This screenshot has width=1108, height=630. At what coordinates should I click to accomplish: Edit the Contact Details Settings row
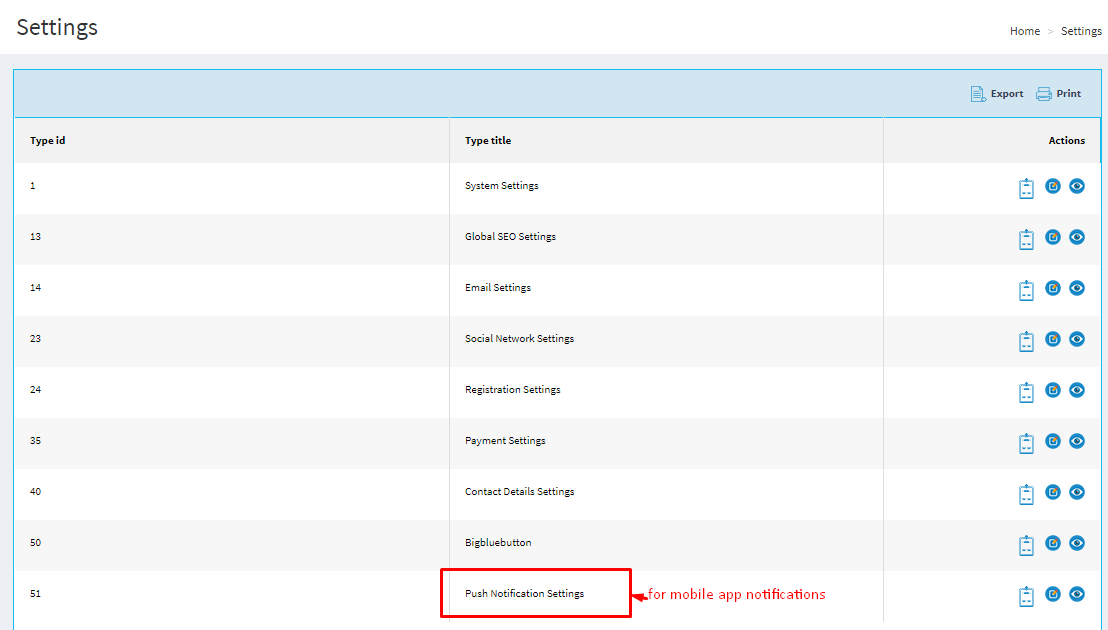[1053, 492]
